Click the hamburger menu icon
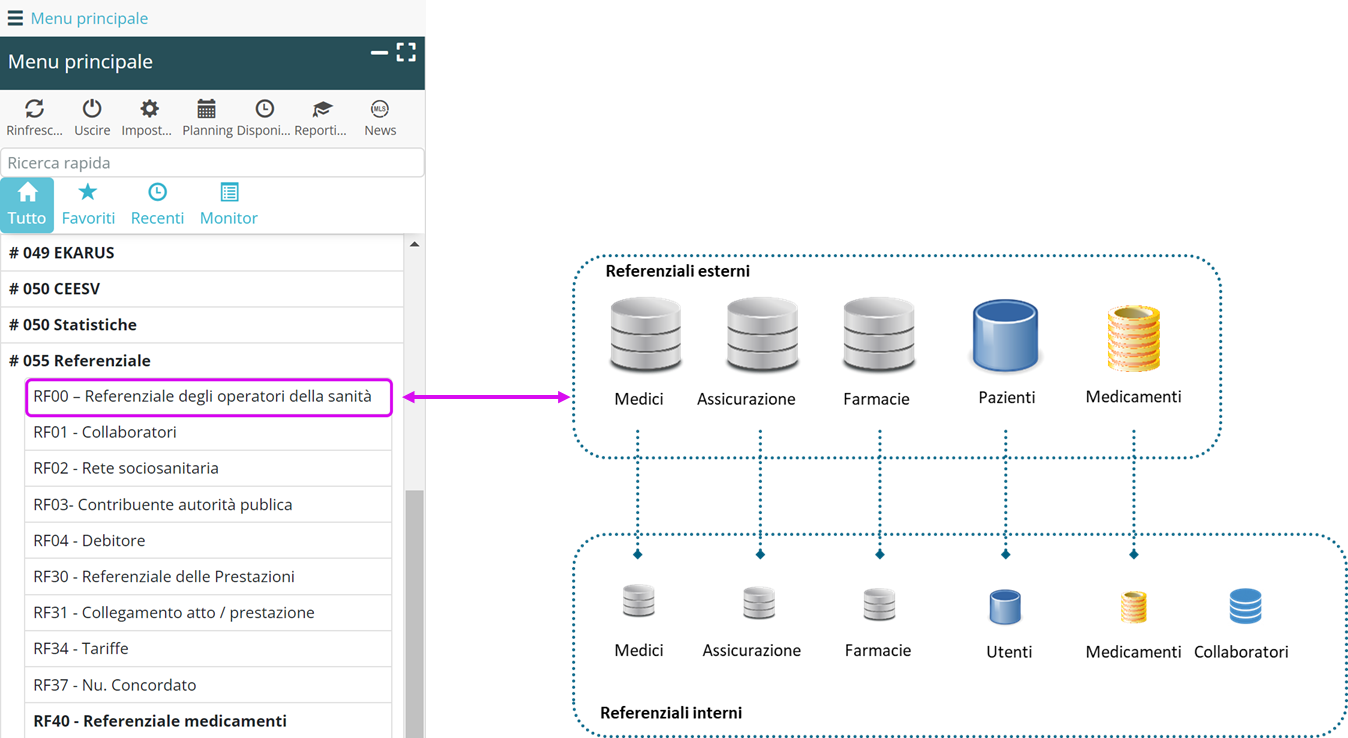The height and width of the screenshot is (738, 1348). point(15,18)
